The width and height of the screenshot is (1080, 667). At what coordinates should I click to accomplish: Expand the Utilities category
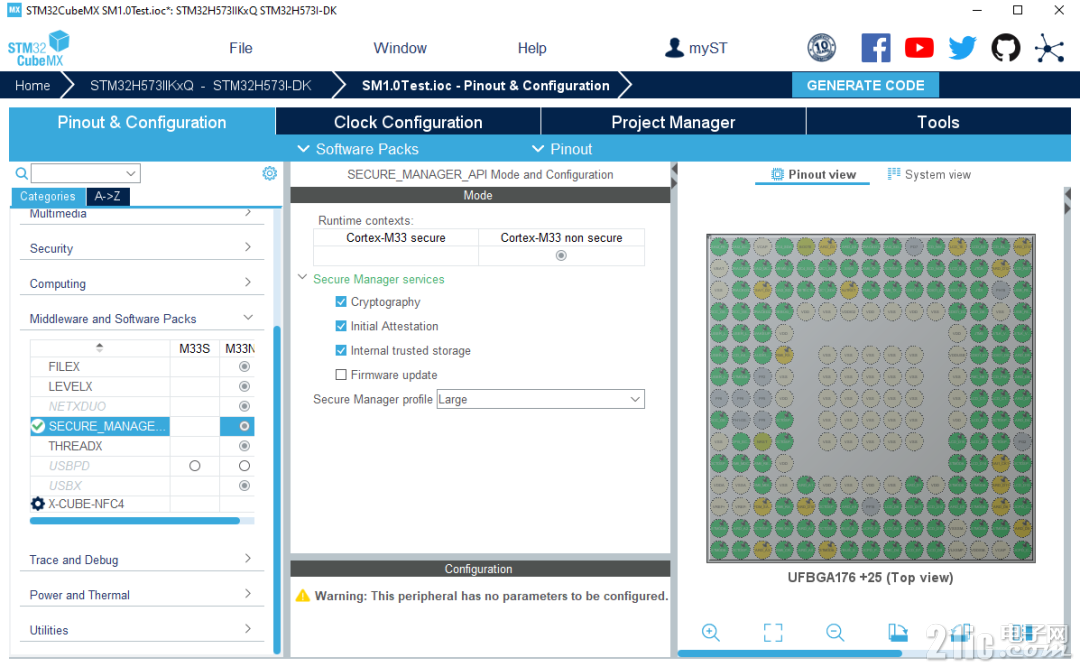pos(141,630)
